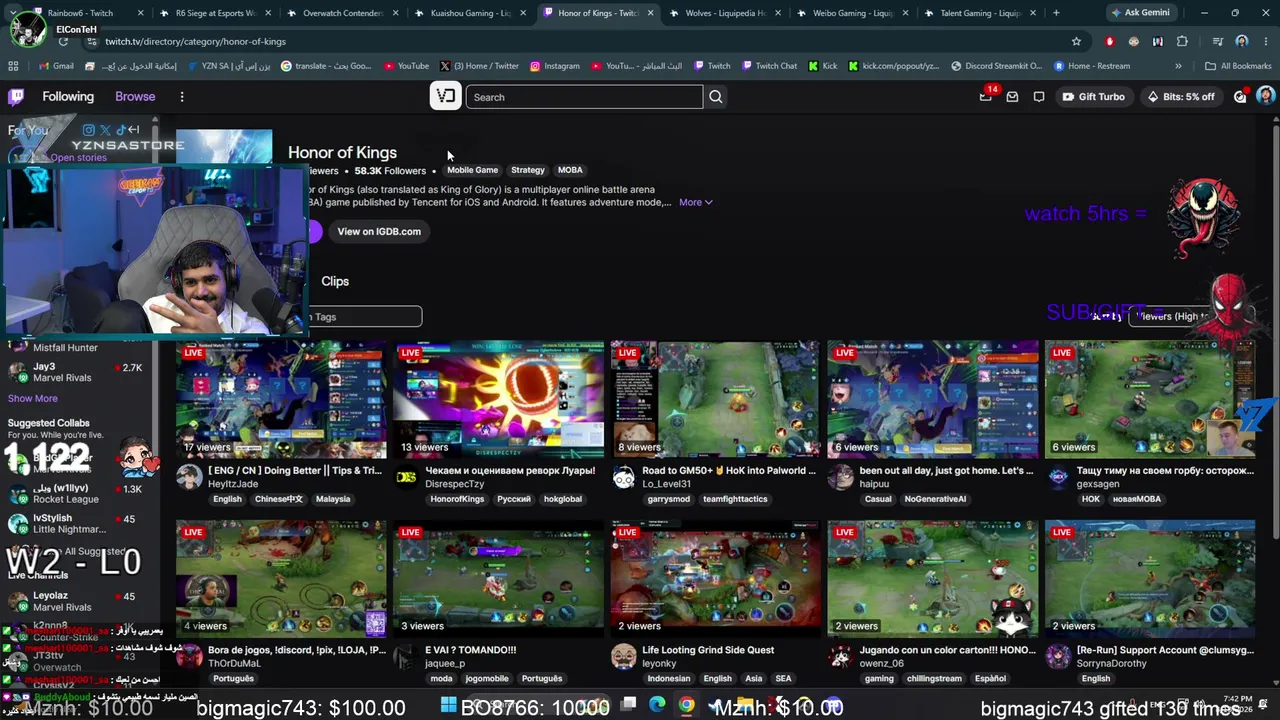The height and width of the screenshot is (720, 1280).
Task: Expand the description with More chevron
Action: pyautogui.click(x=695, y=202)
